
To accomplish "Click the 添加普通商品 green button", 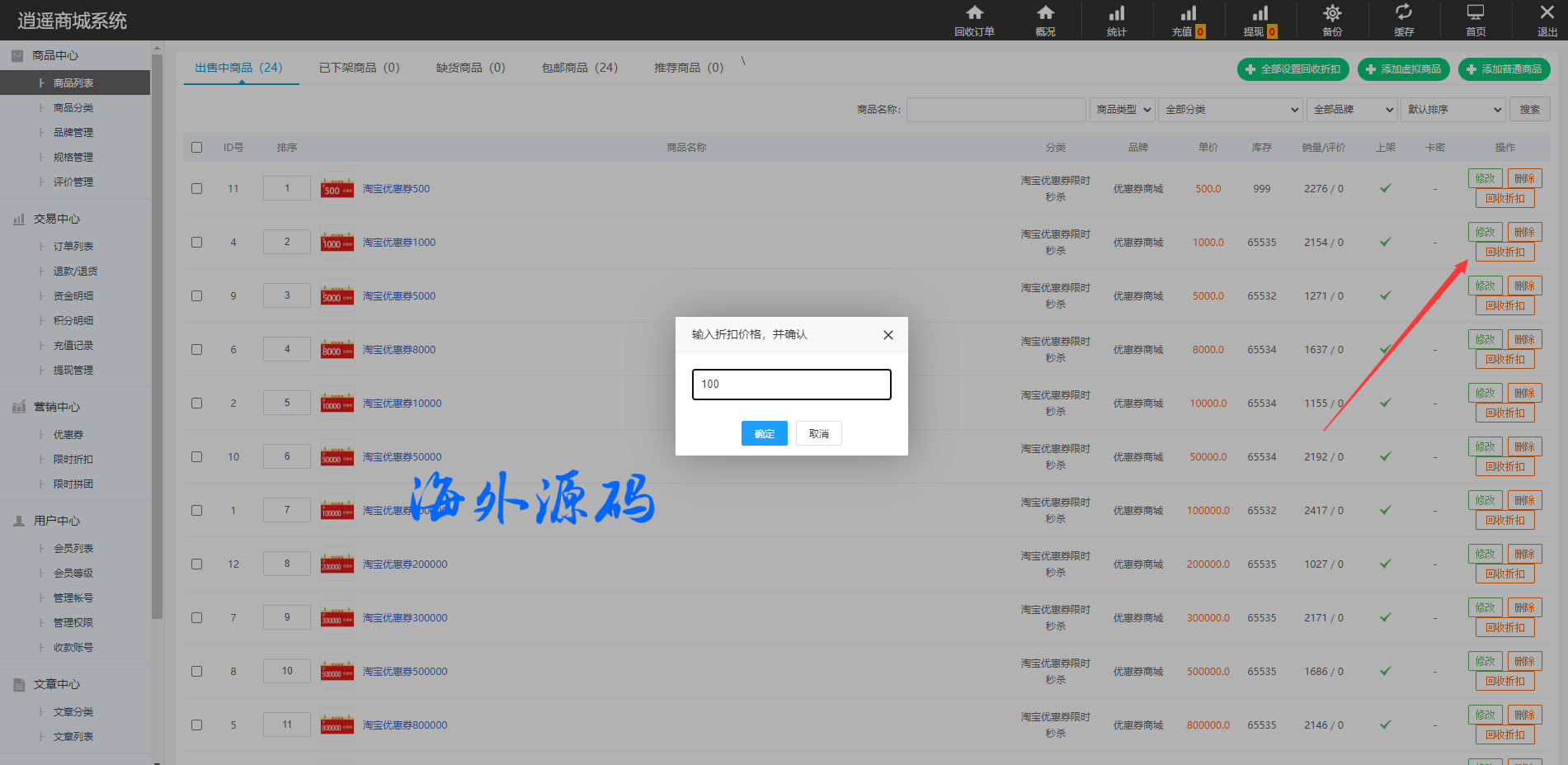I will (x=1504, y=69).
